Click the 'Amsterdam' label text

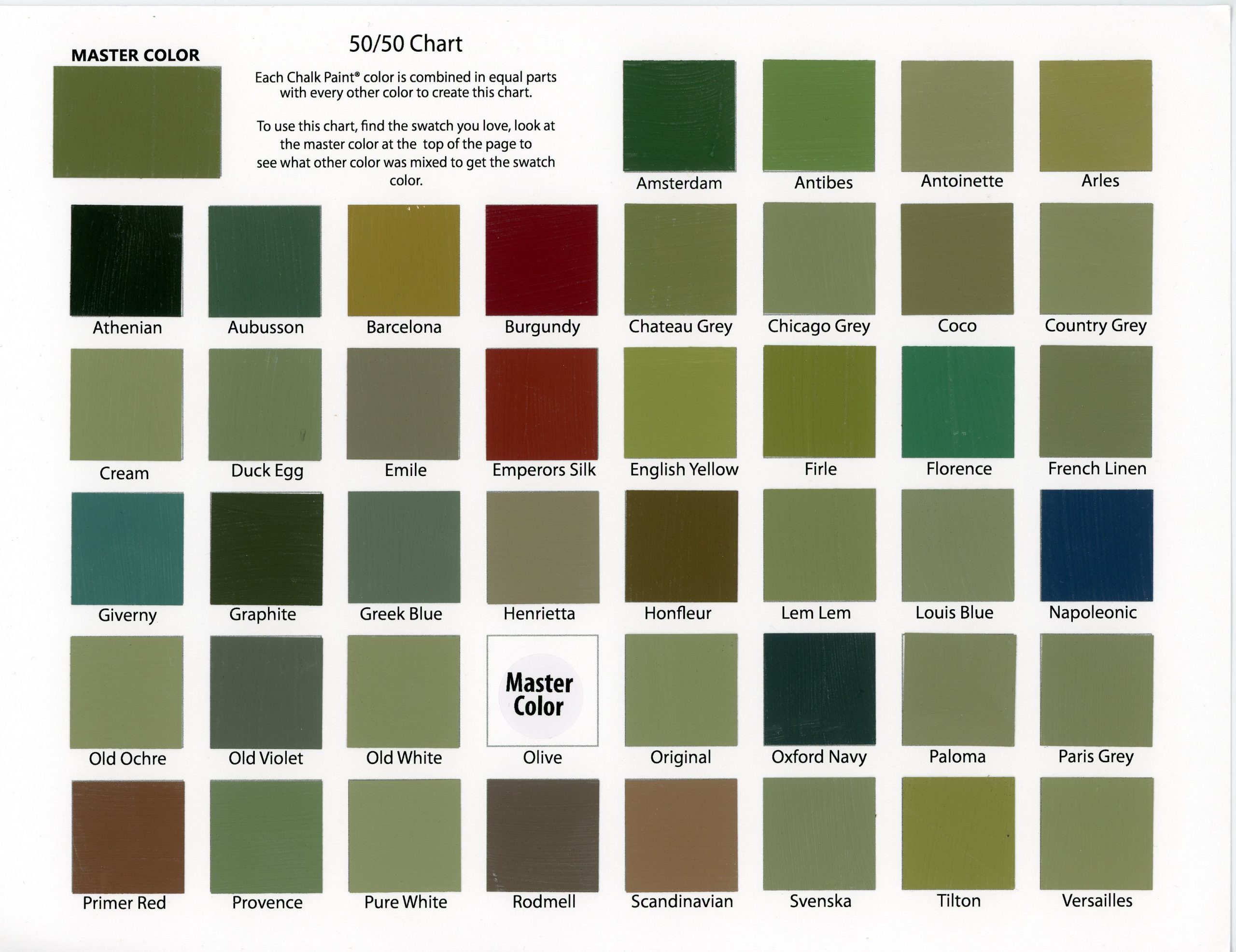(679, 183)
